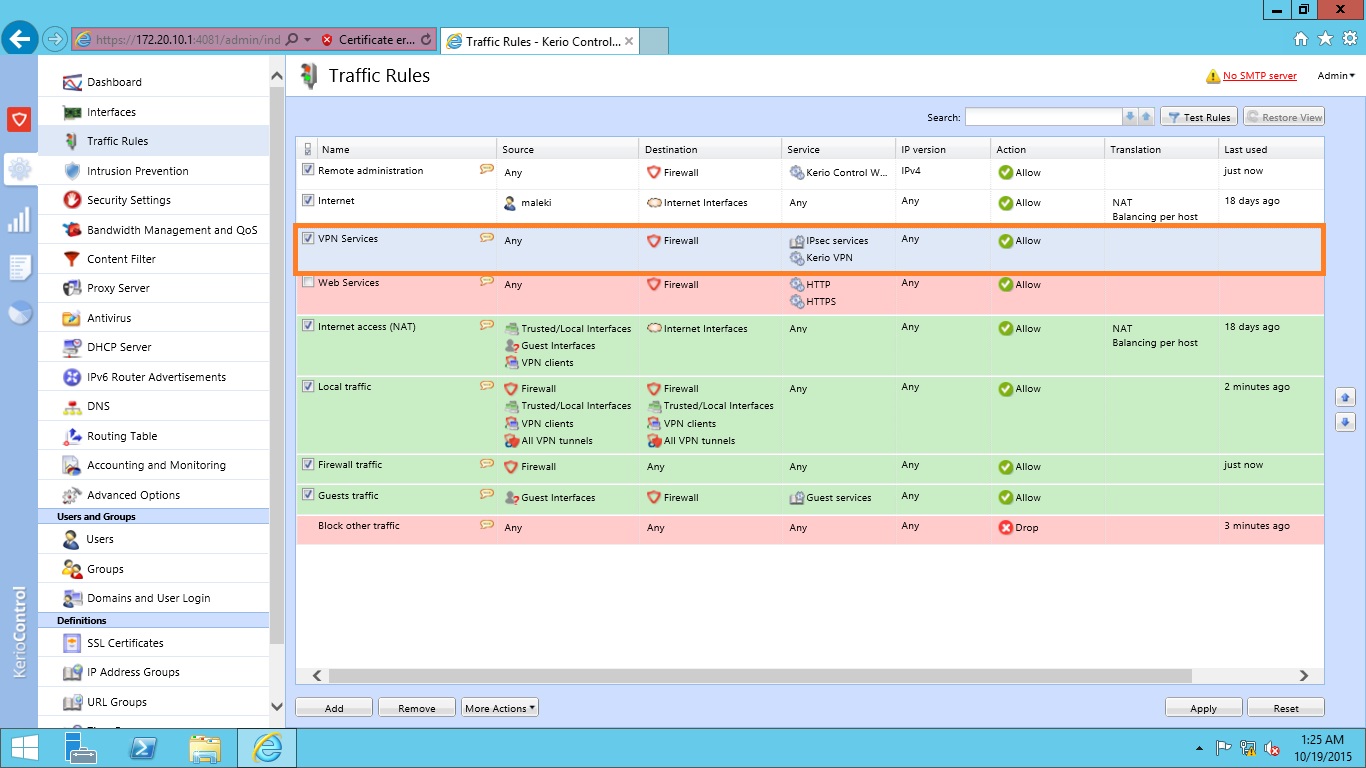Click the Apply button
1366x768 pixels.
[1204, 708]
